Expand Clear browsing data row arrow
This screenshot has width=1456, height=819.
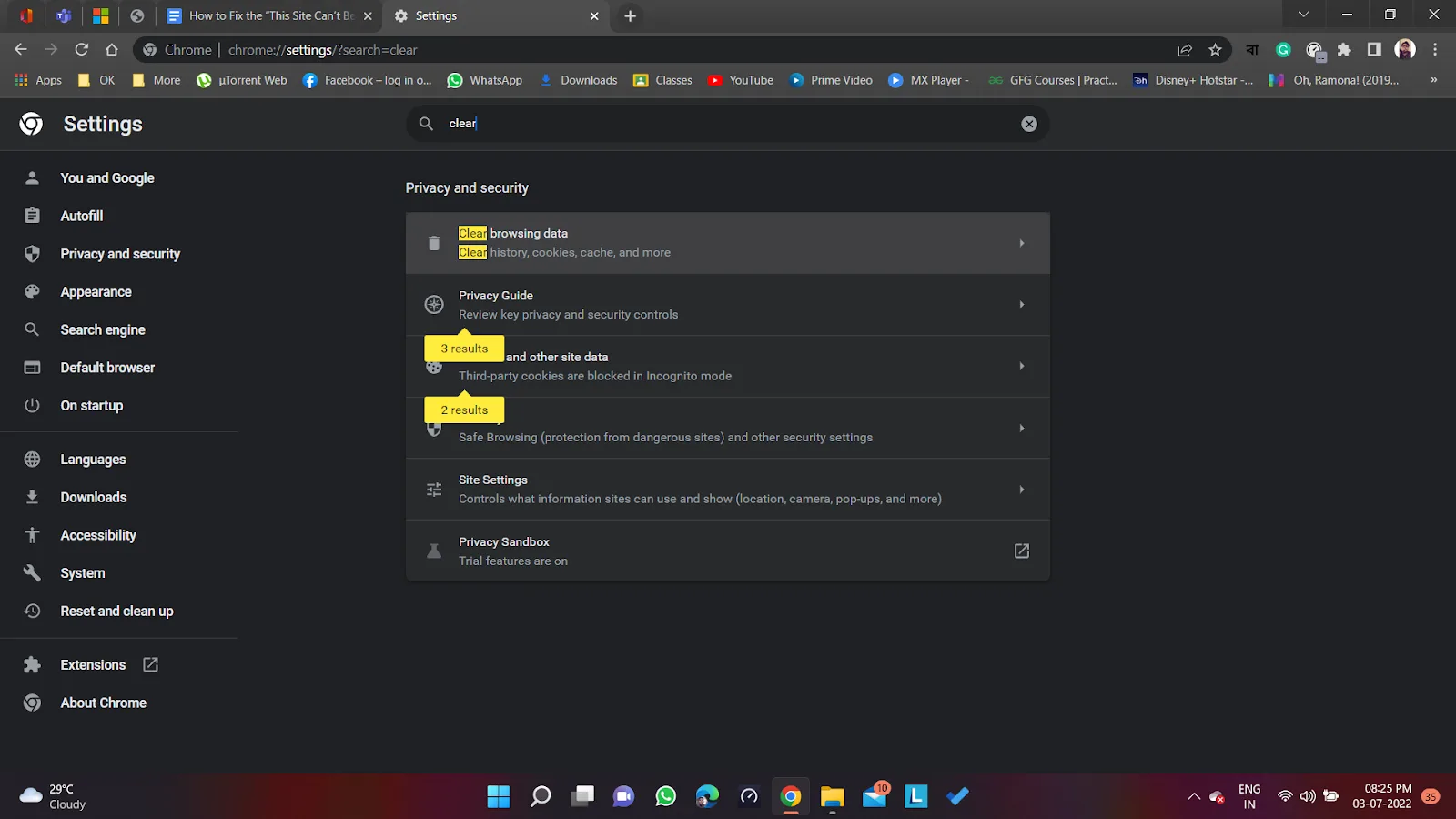tap(1022, 243)
